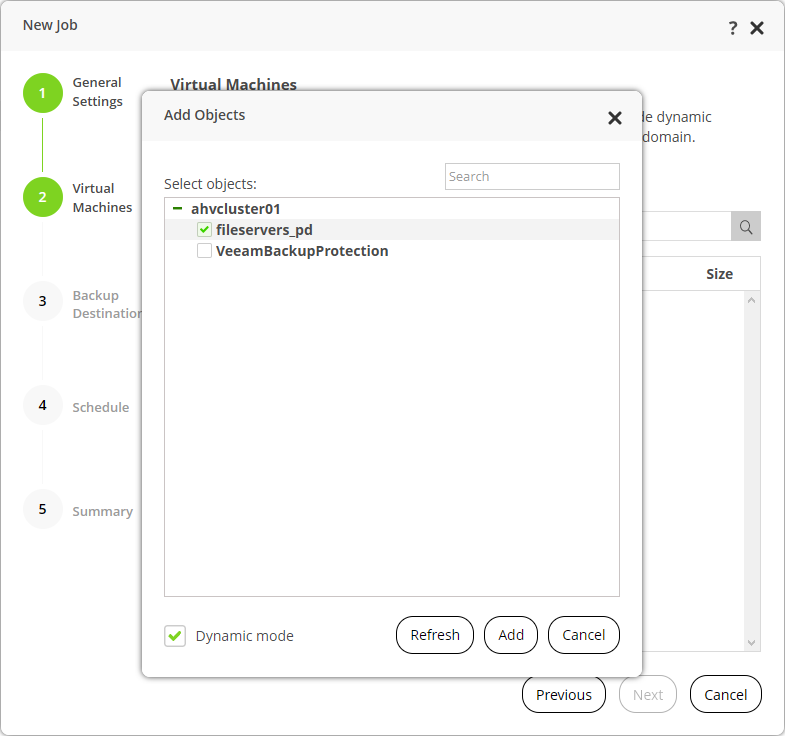Select the VeeamBackupProtection row label
Screen dimensions: 785x736
point(302,251)
